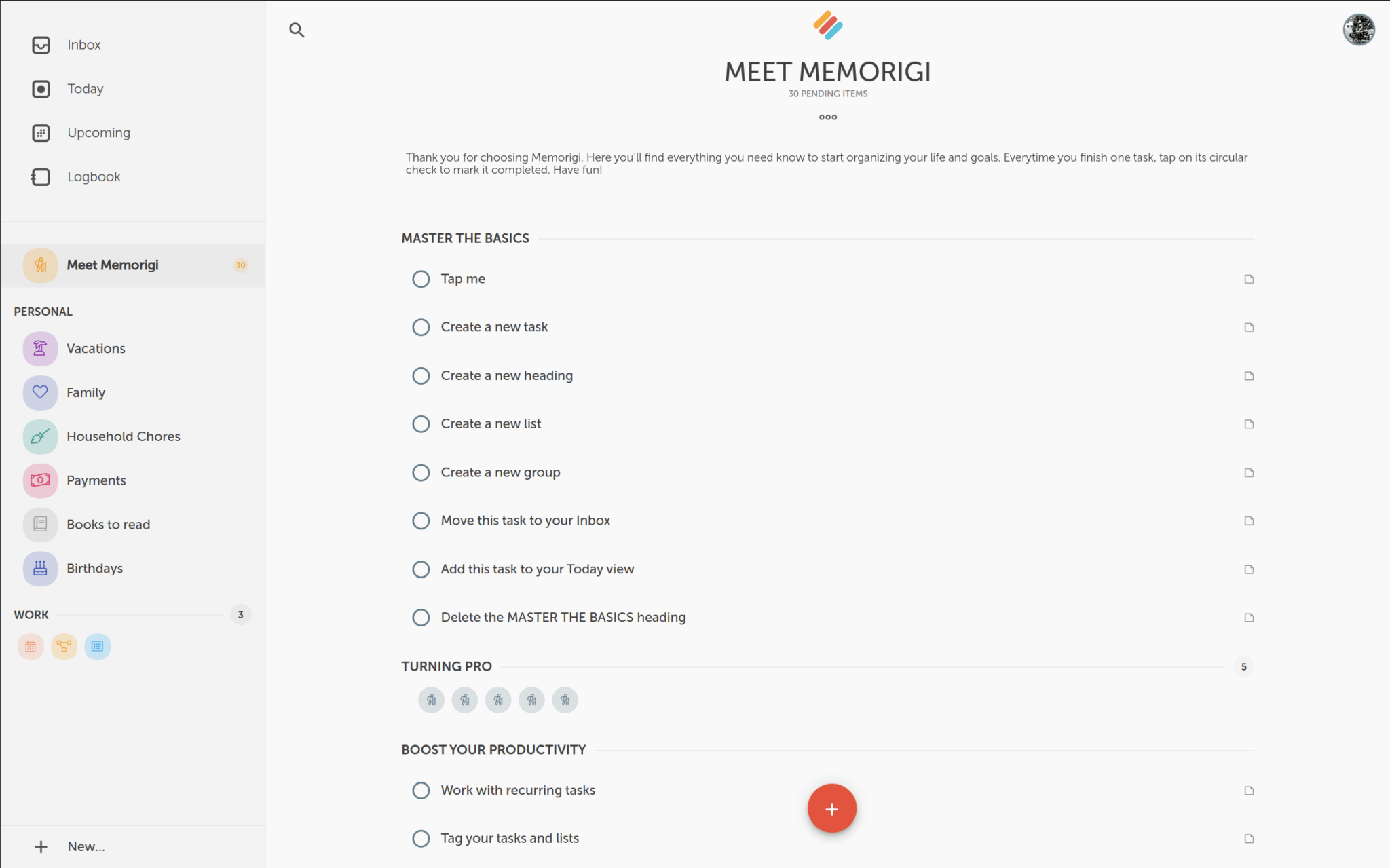Select the blue collapsed Work list icon
The width and height of the screenshot is (1390, 868).
(98, 647)
